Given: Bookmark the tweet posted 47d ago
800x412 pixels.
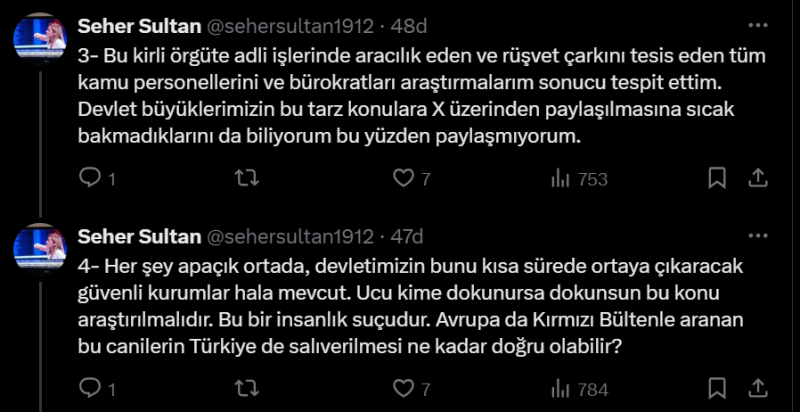Looking at the screenshot, I should tap(717, 387).
